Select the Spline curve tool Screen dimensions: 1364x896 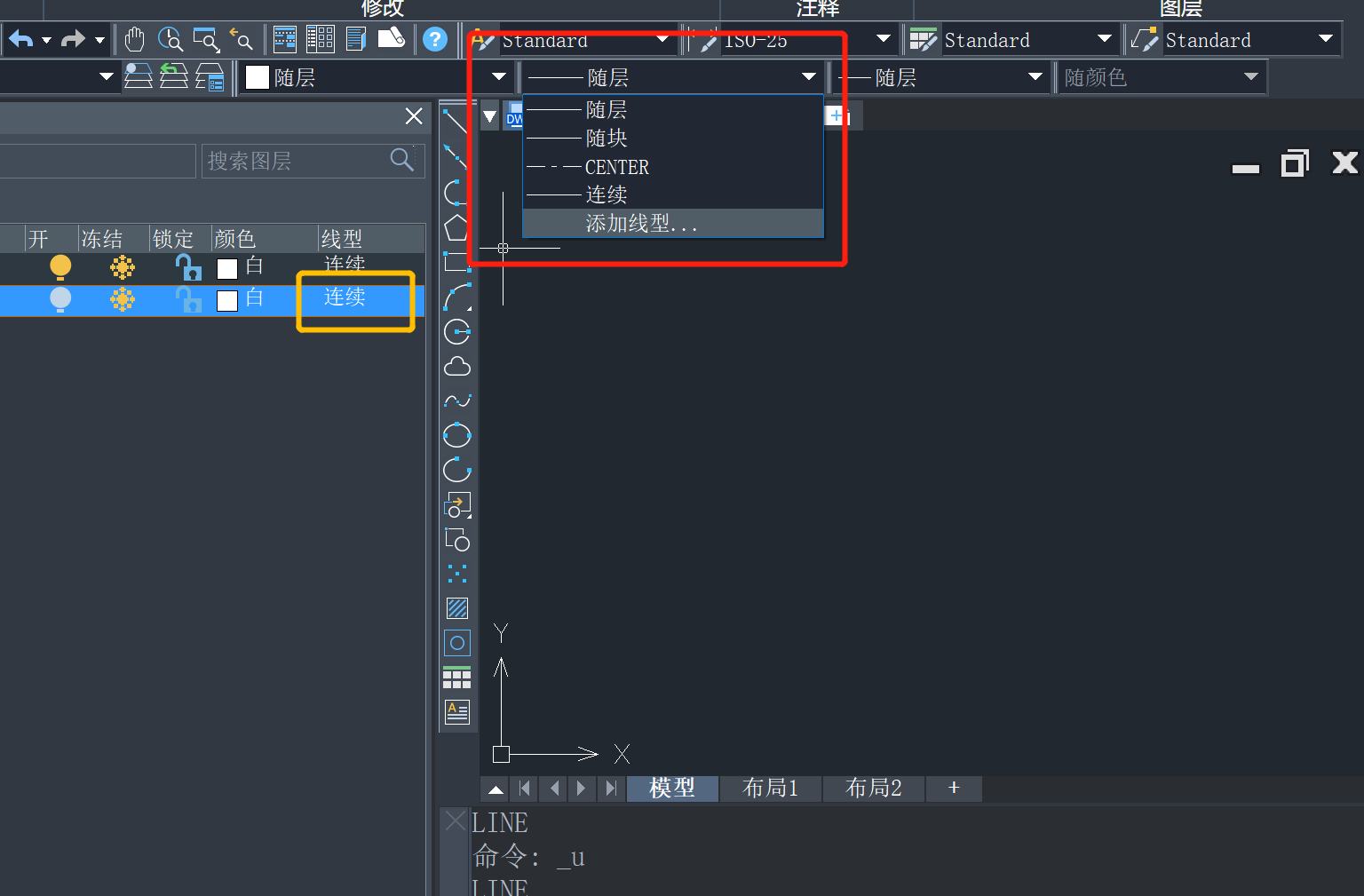[x=457, y=400]
